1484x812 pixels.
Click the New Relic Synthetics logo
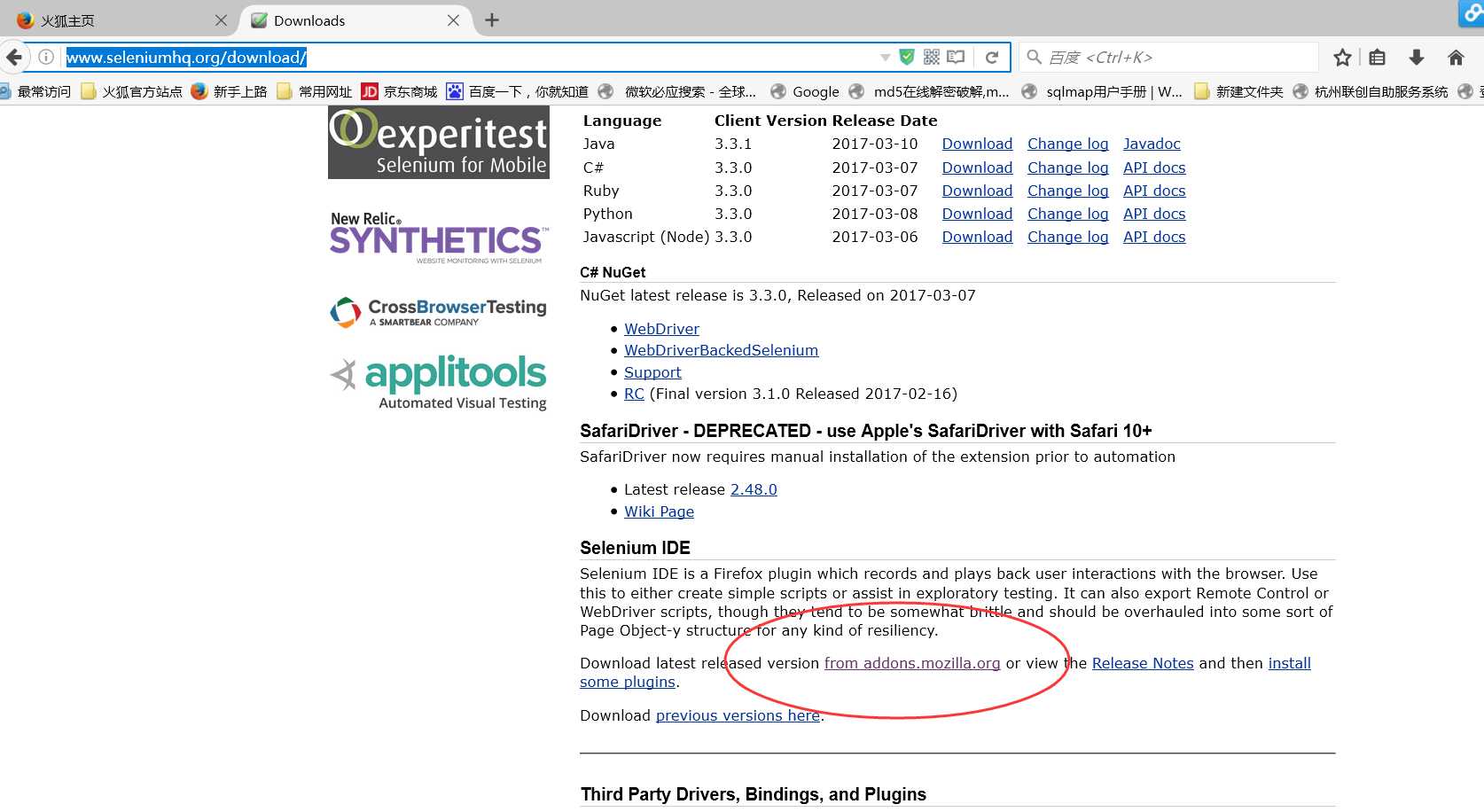[439, 238]
